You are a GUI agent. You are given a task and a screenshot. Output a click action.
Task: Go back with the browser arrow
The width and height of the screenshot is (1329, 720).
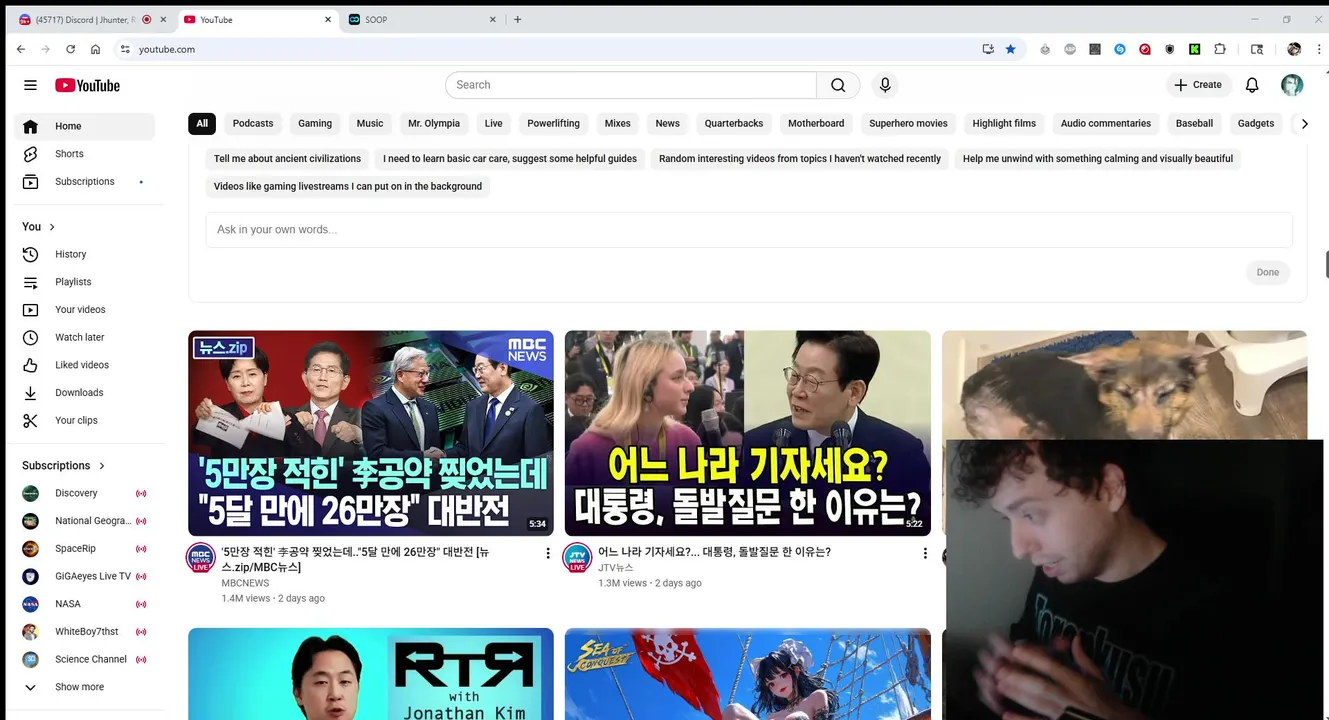21,49
